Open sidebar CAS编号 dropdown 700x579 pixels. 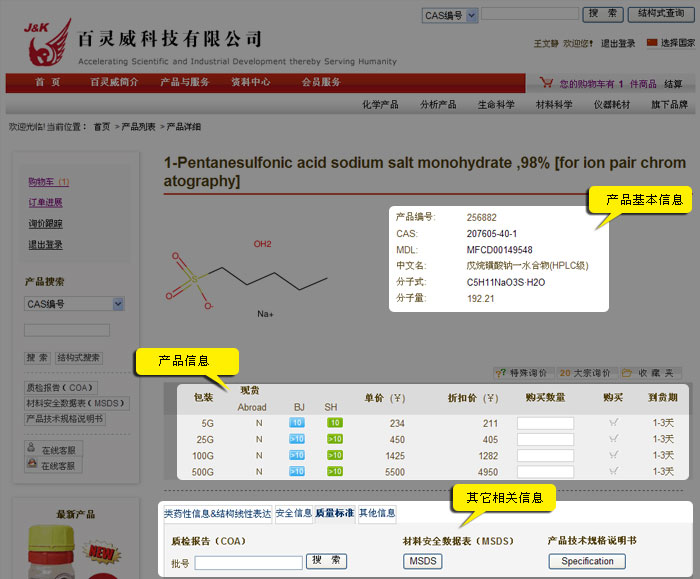click(74, 304)
